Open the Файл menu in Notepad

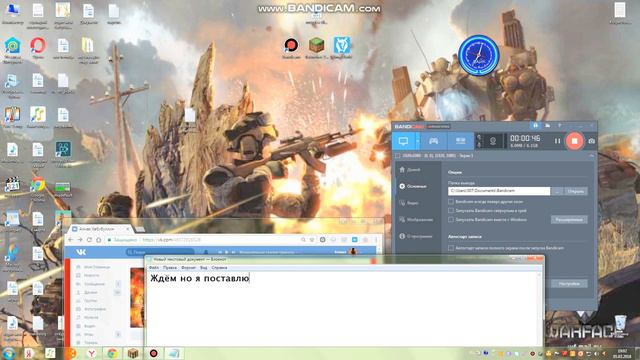pyautogui.click(x=153, y=268)
